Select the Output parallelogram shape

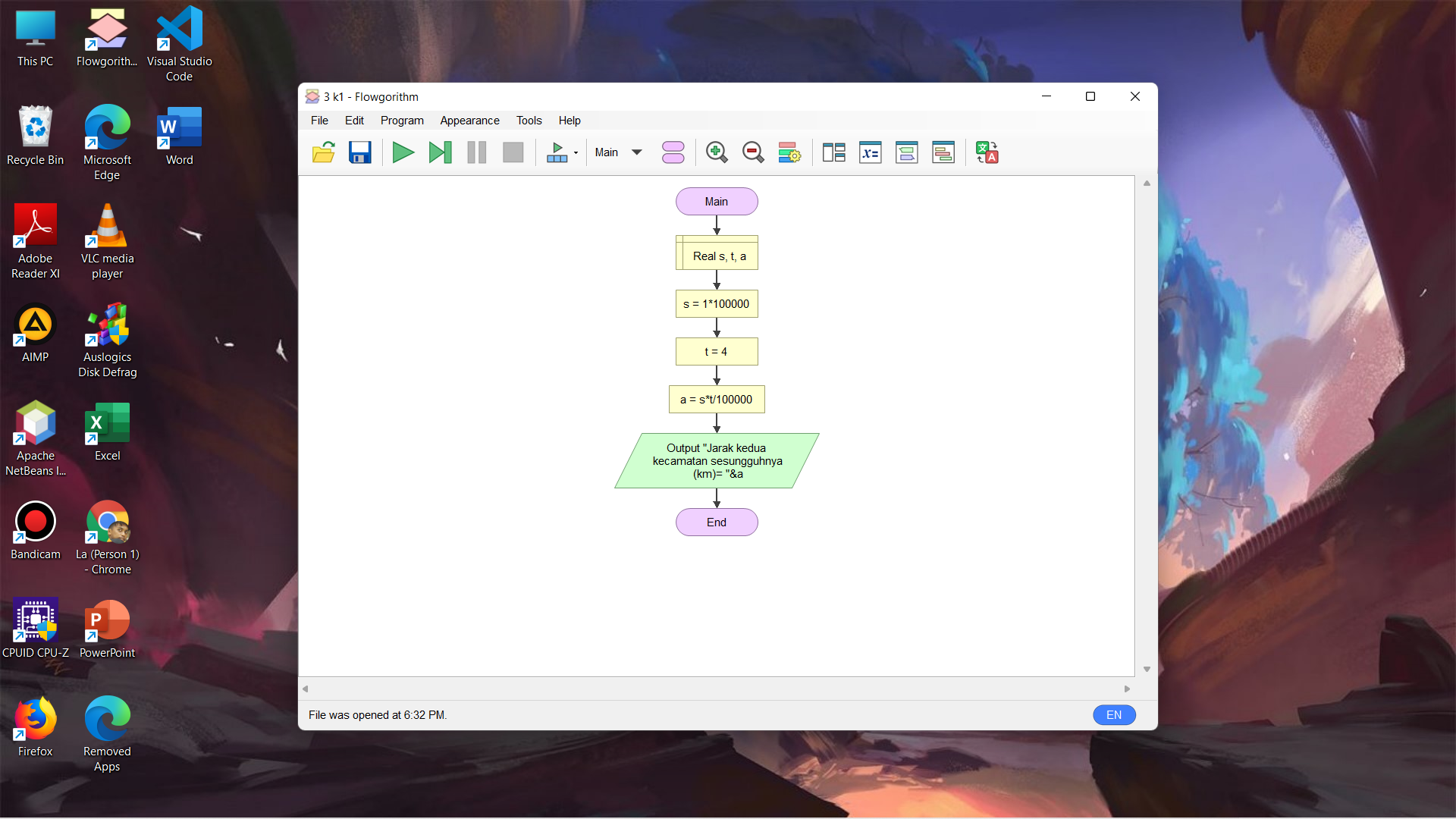coord(717,461)
